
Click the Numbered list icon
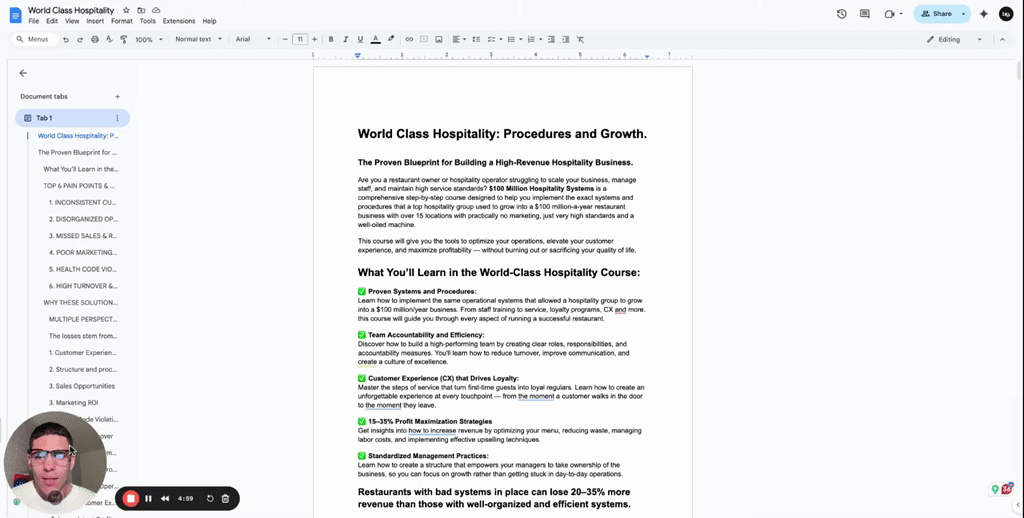coord(531,39)
